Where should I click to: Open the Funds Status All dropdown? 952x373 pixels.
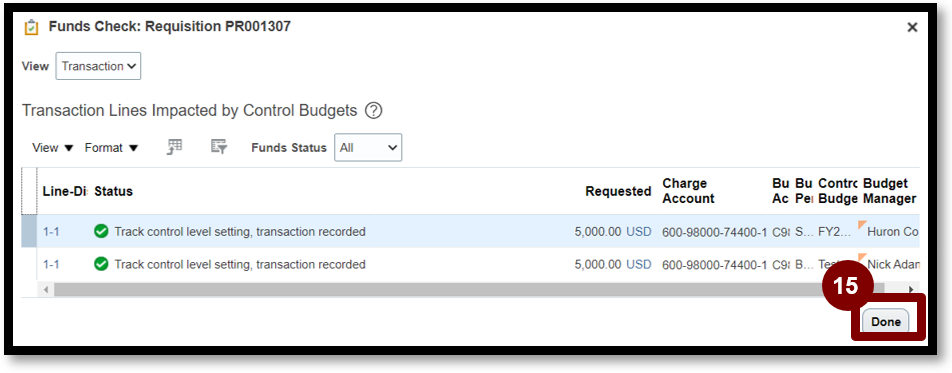coord(368,148)
